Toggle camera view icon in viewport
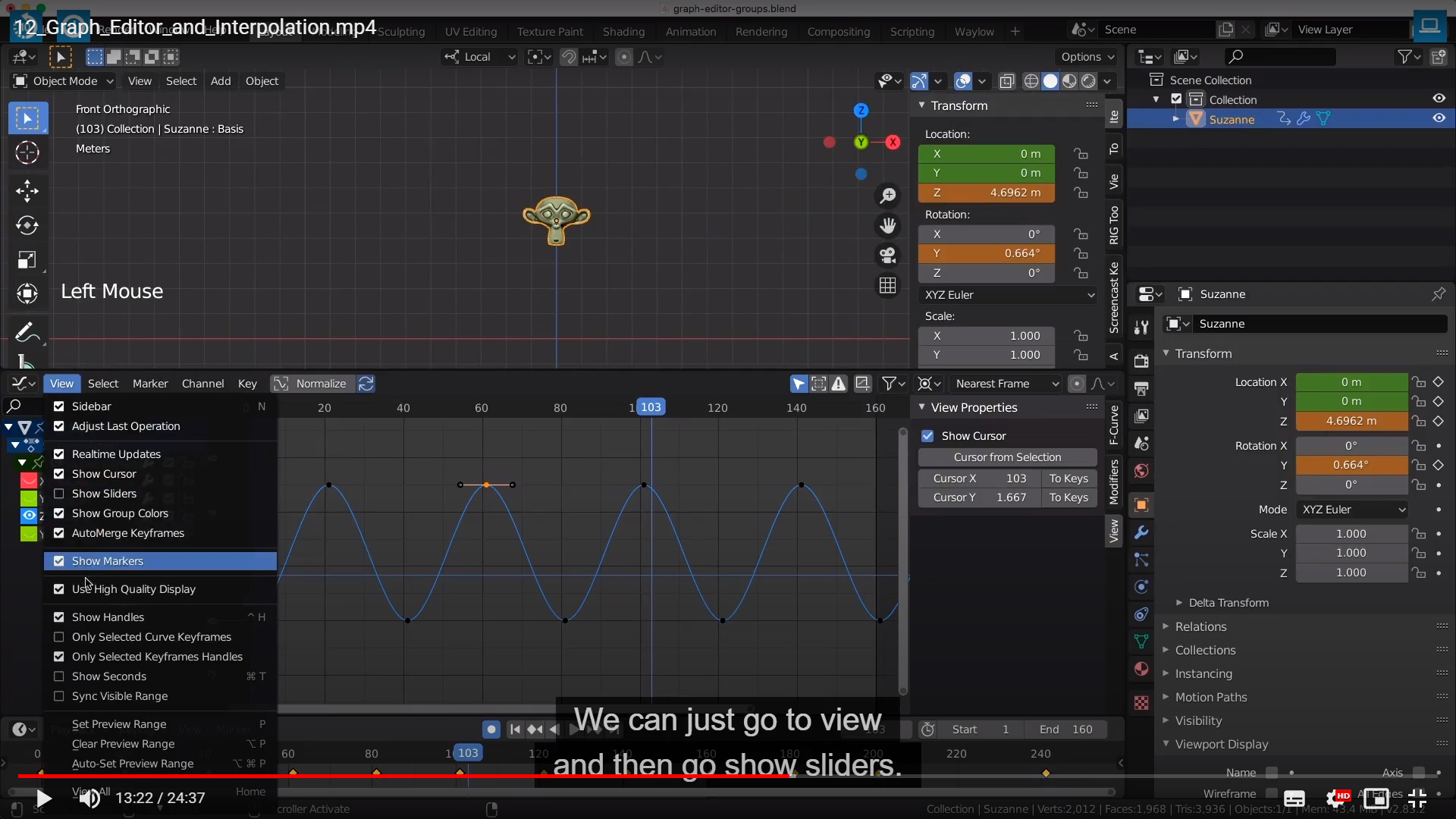 point(887,256)
